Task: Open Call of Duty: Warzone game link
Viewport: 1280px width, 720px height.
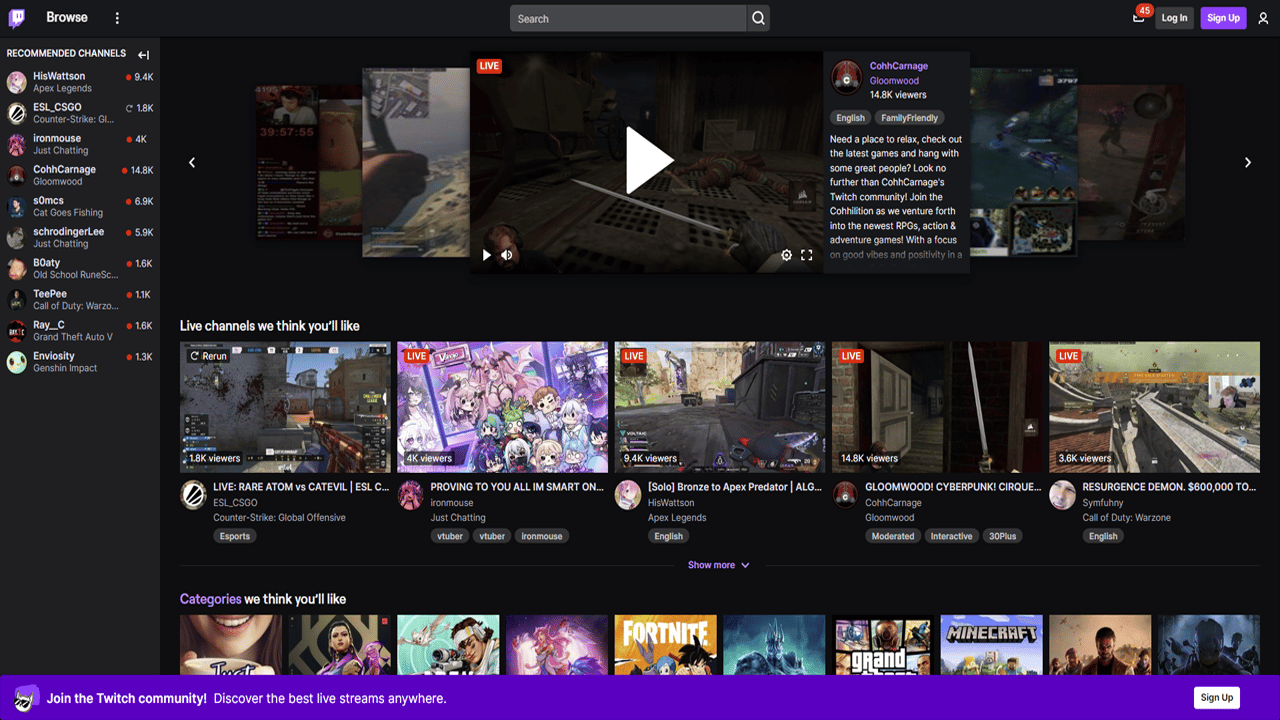Action: click(1126, 518)
